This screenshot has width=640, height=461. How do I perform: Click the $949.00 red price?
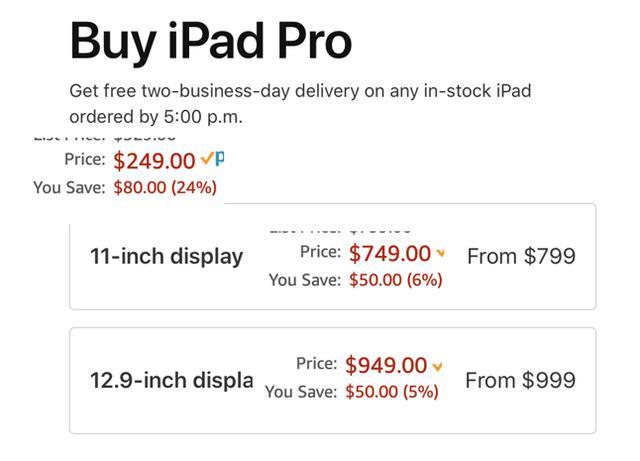coord(386,365)
